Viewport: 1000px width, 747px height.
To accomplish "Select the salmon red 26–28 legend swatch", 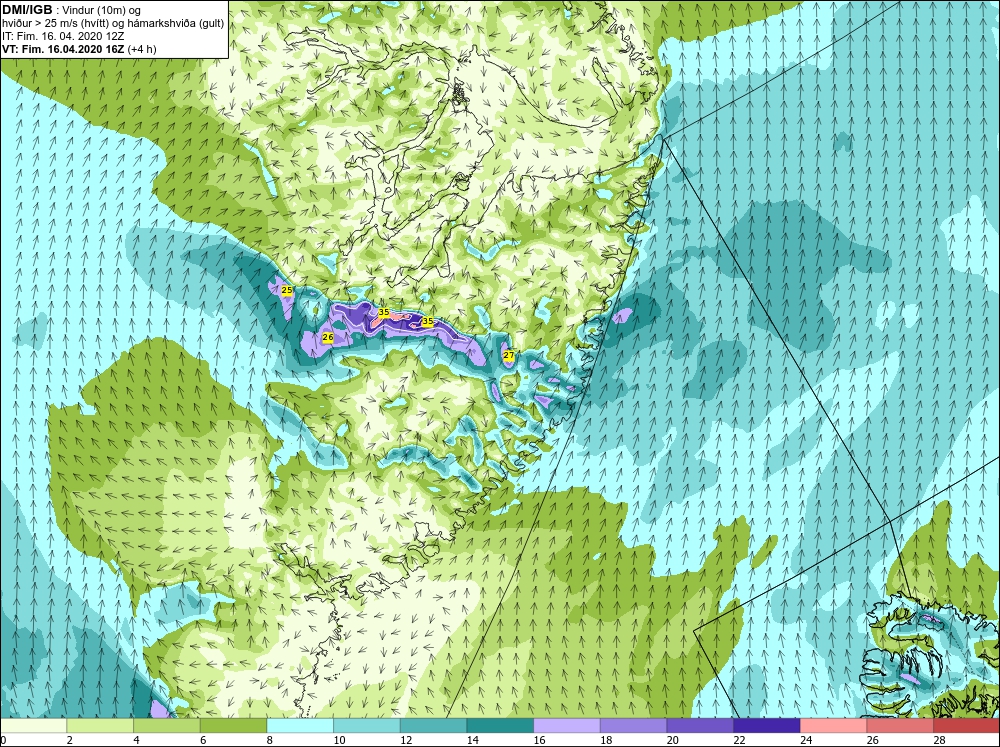I will [900, 725].
